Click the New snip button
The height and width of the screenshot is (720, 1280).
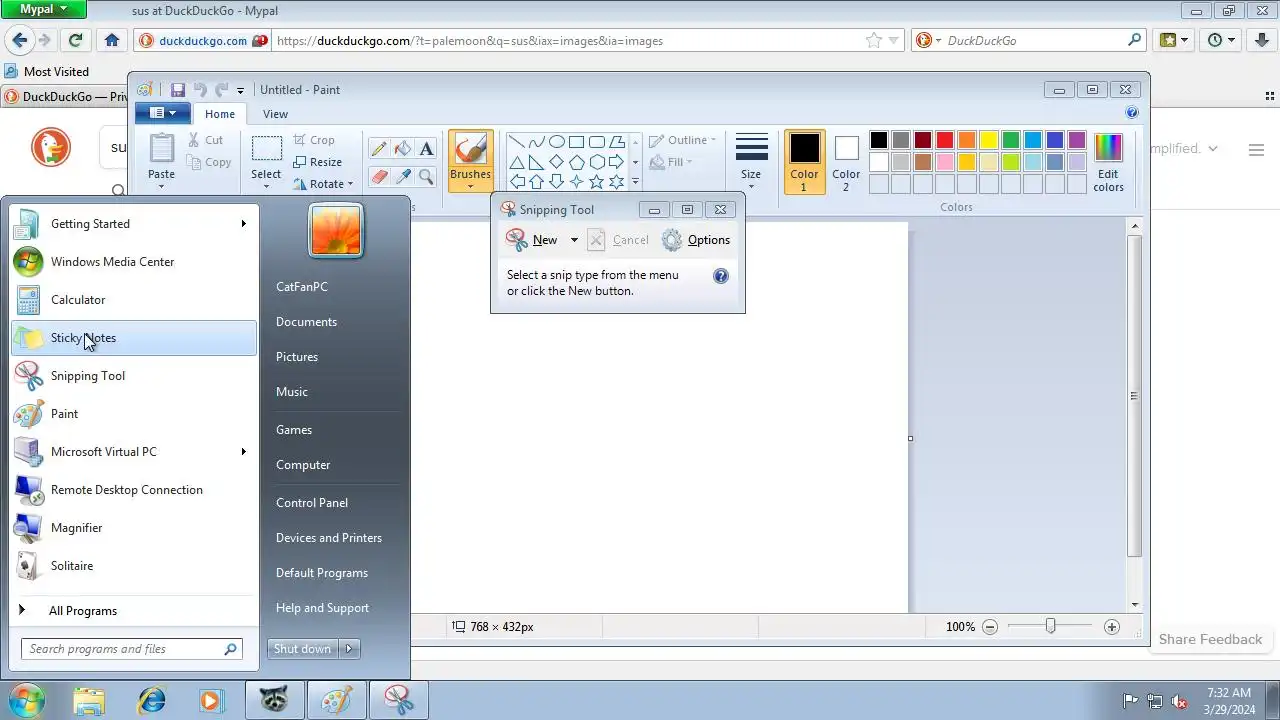533,240
